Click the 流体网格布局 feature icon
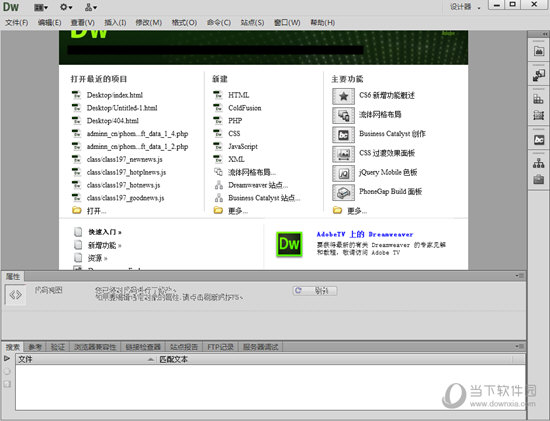Viewport: 550px width, 421px height. click(x=343, y=115)
